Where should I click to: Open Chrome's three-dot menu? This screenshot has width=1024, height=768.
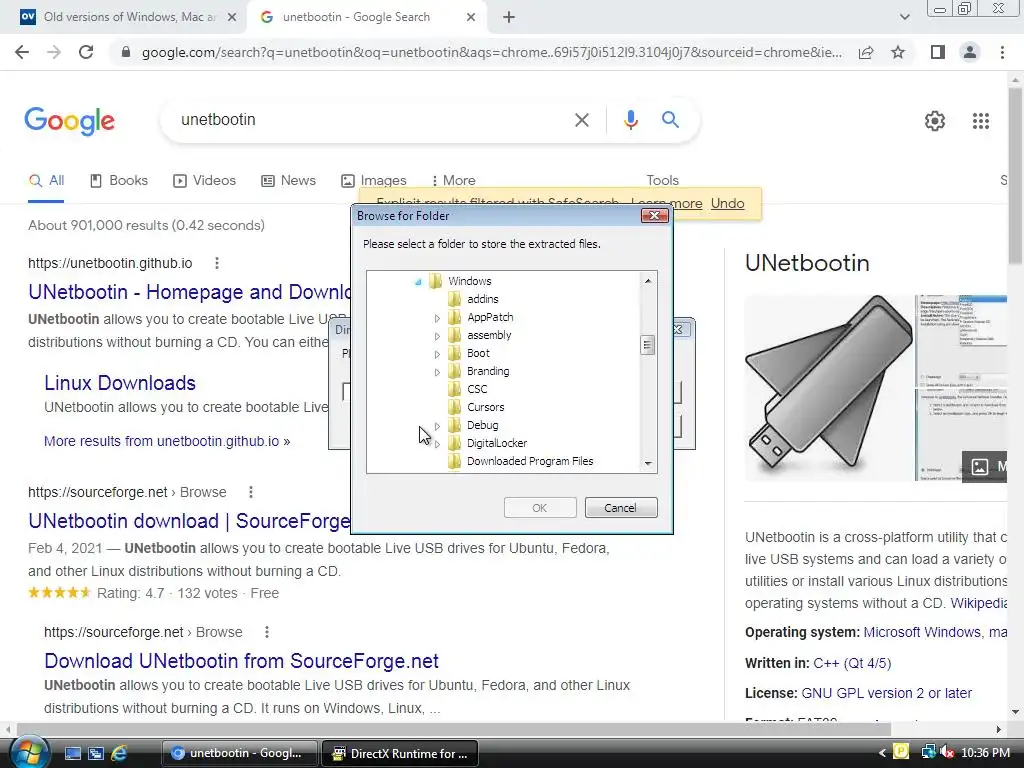click(x=1002, y=52)
